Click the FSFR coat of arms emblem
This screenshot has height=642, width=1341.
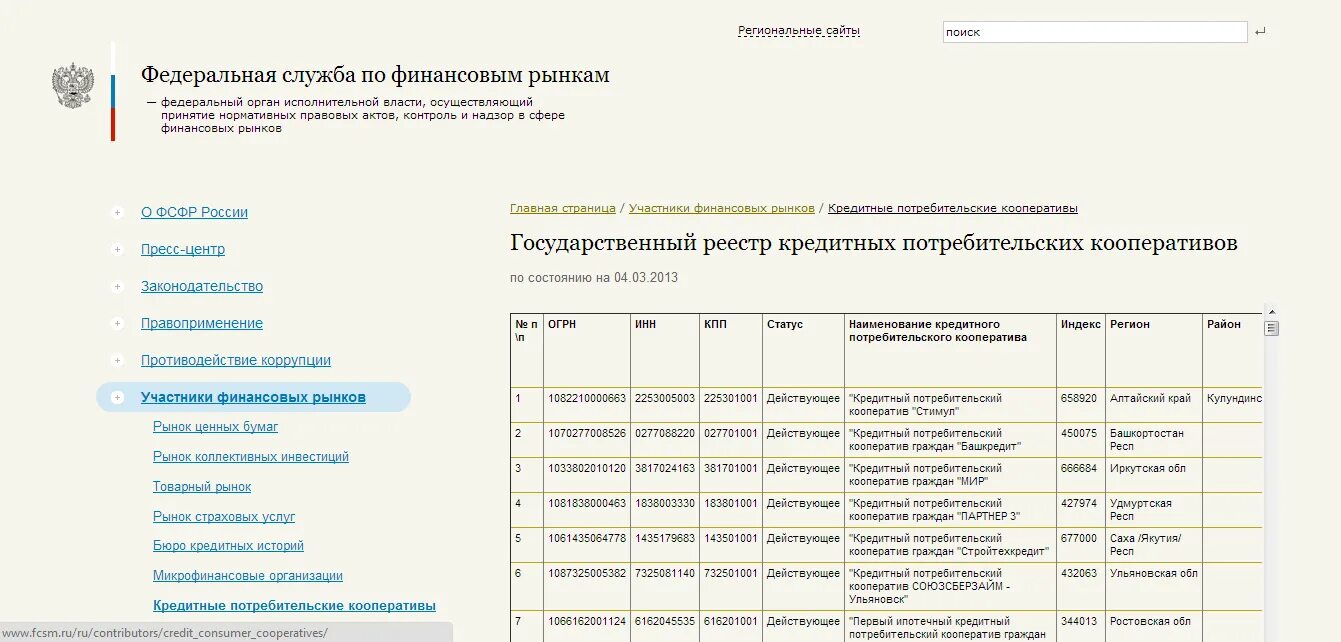[x=70, y=79]
